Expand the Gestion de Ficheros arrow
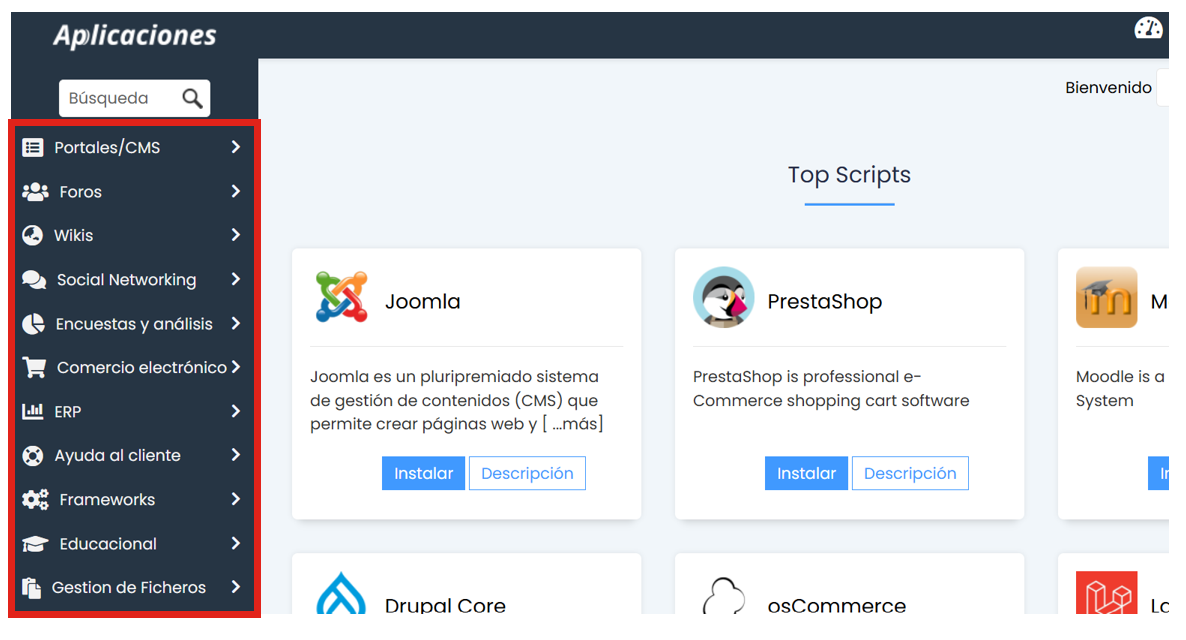Screen dimensions: 1186x640 [x=236, y=586]
